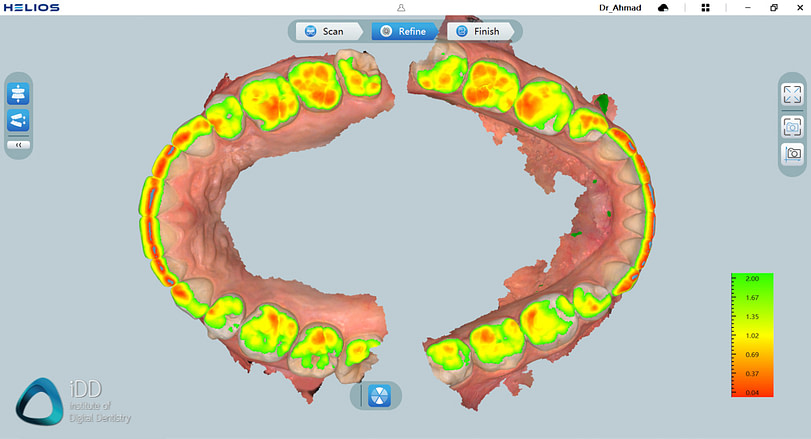
Task: Take a snapshot with the camera icon
Action: [x=792, y=154]
